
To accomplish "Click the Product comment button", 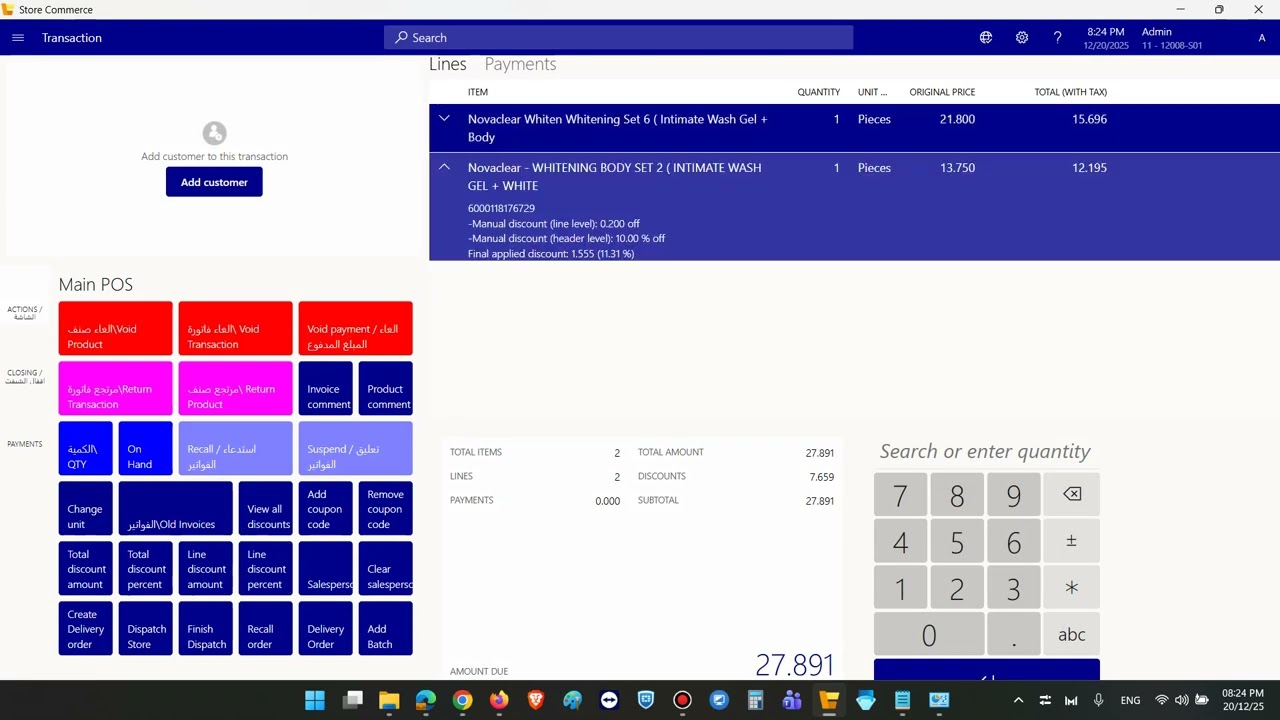I will click(x=385, y=389).
